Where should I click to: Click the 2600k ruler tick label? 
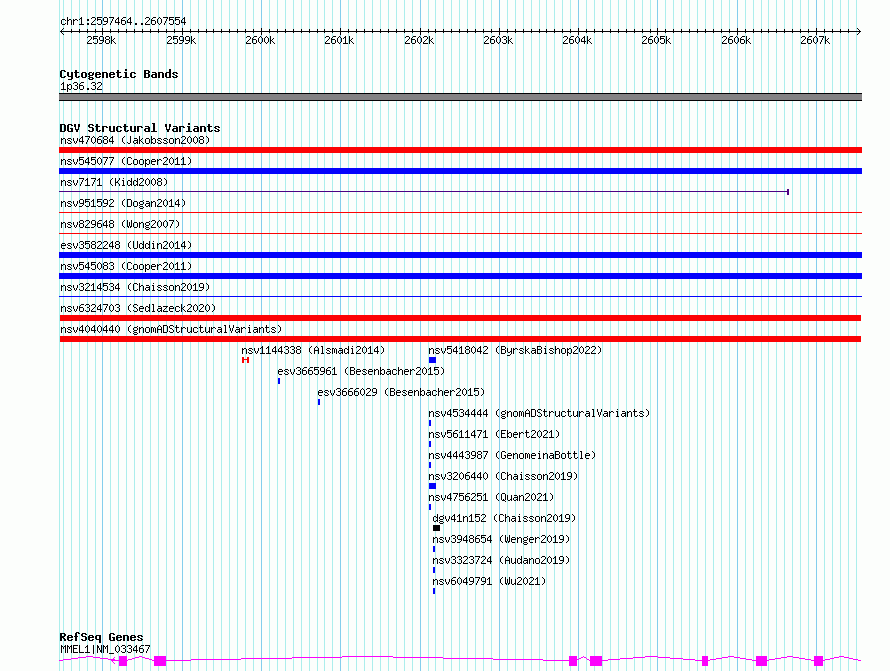click(260, 40)
